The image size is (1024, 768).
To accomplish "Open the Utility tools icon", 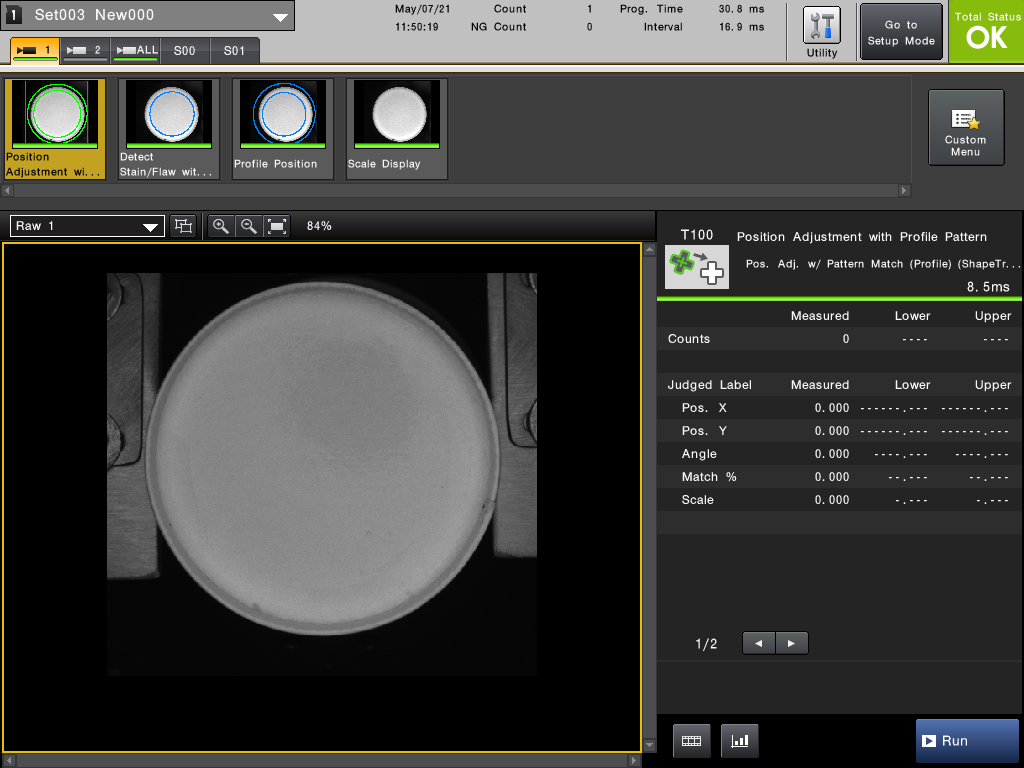I will tap(822, 32).
